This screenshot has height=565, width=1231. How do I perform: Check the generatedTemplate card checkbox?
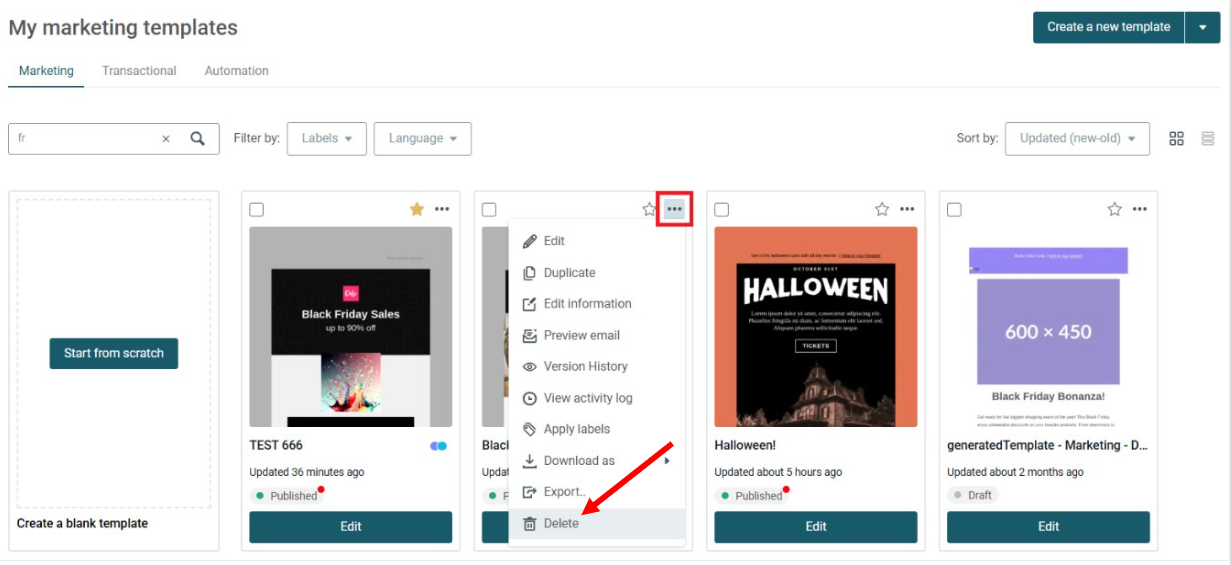(x=954, y=210)
